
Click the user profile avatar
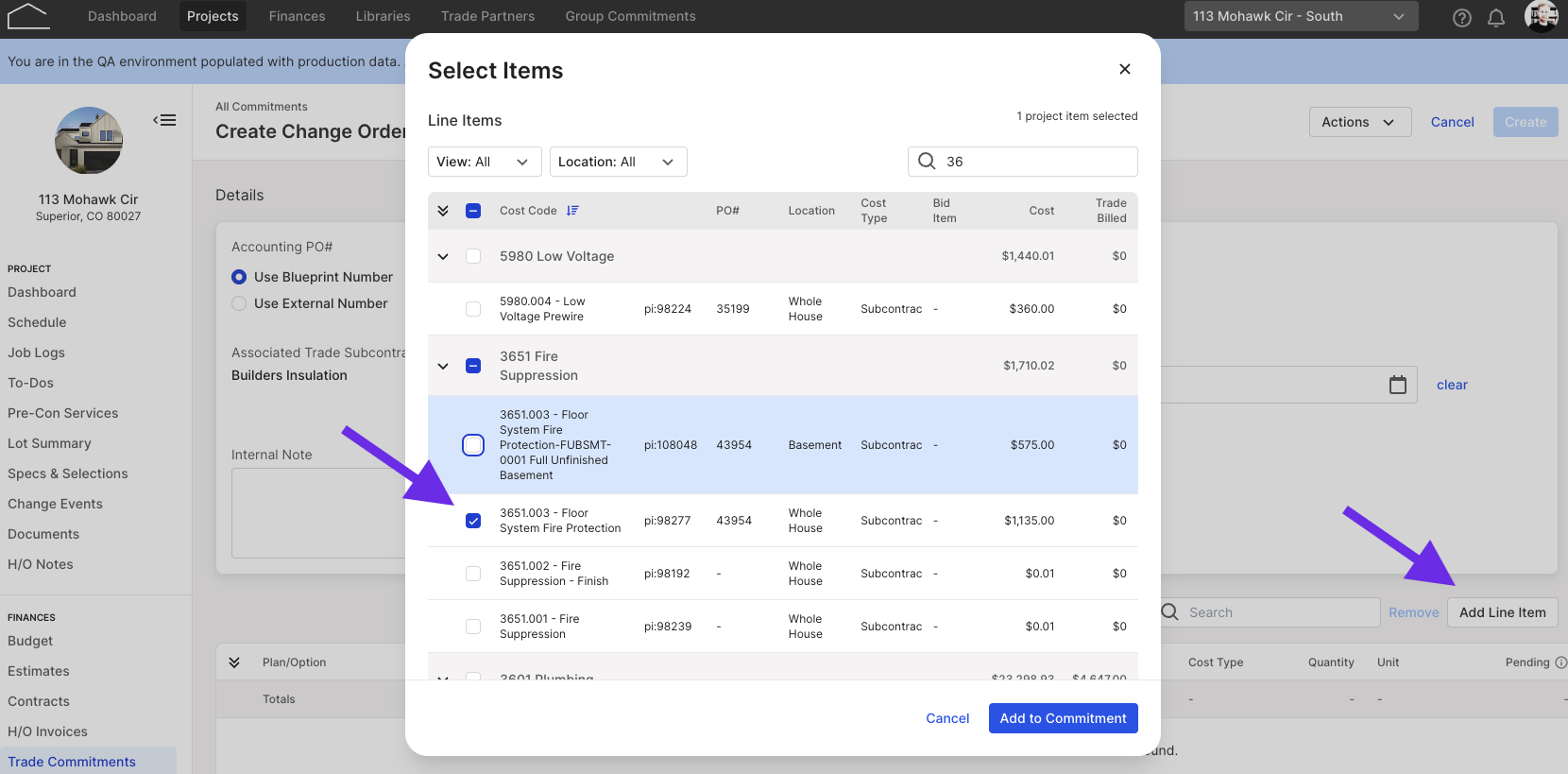(1541, 16)
